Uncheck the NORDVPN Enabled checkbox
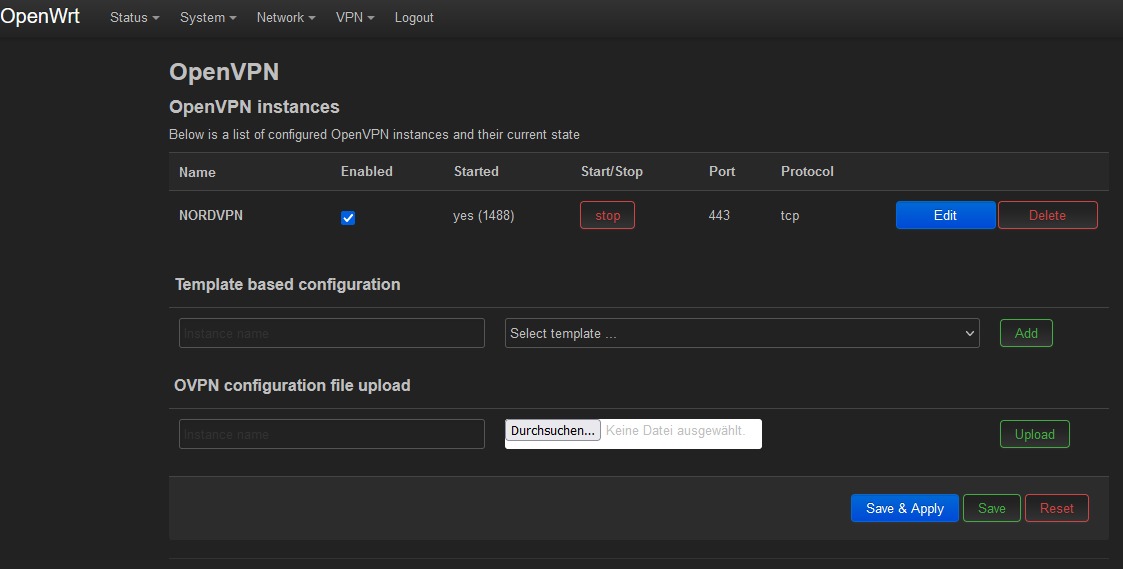 click(348, 218)
